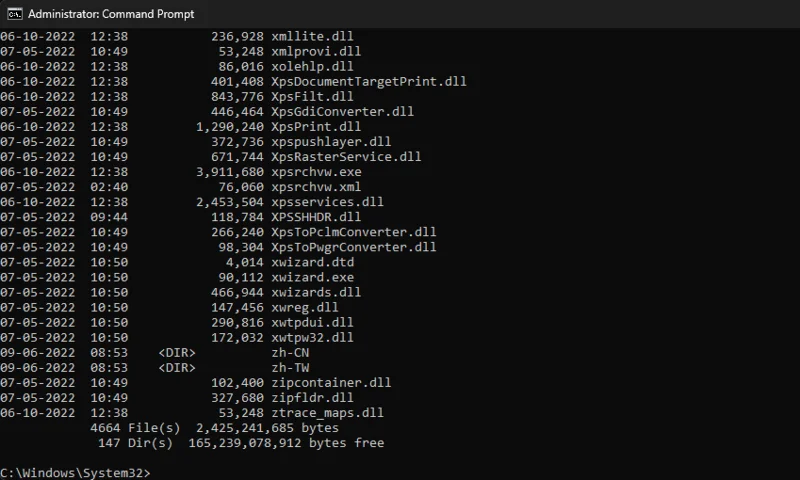Click the Command Prompt icon in title bar
Image resolution: width=800 pixels, height=480 pixels.
(15, 14)
